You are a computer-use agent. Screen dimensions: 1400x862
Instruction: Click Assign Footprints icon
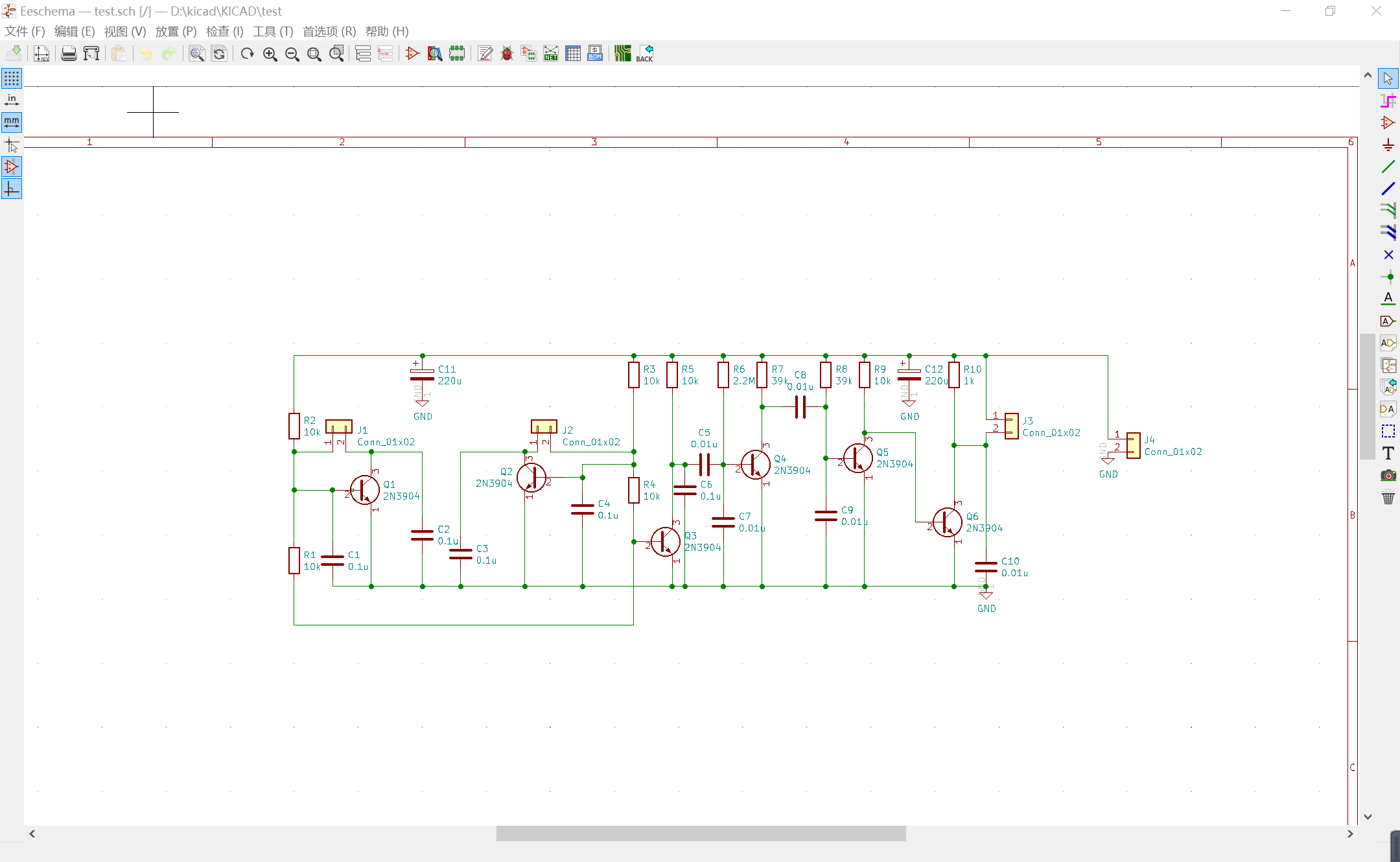529,53
